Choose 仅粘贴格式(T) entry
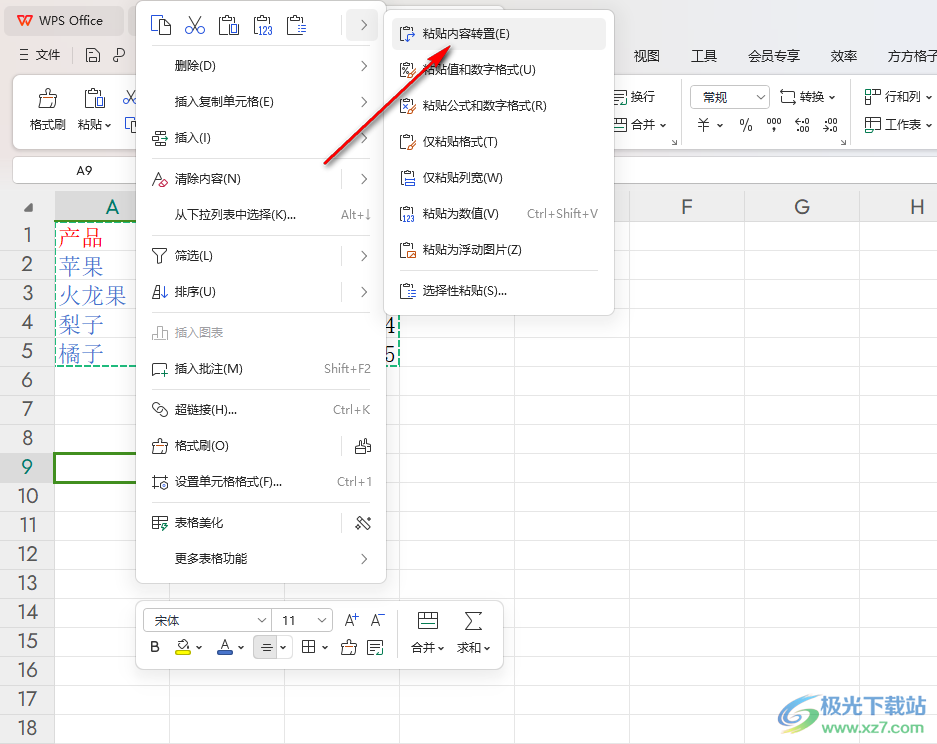 pyautogui.click(x=498, y=142)
